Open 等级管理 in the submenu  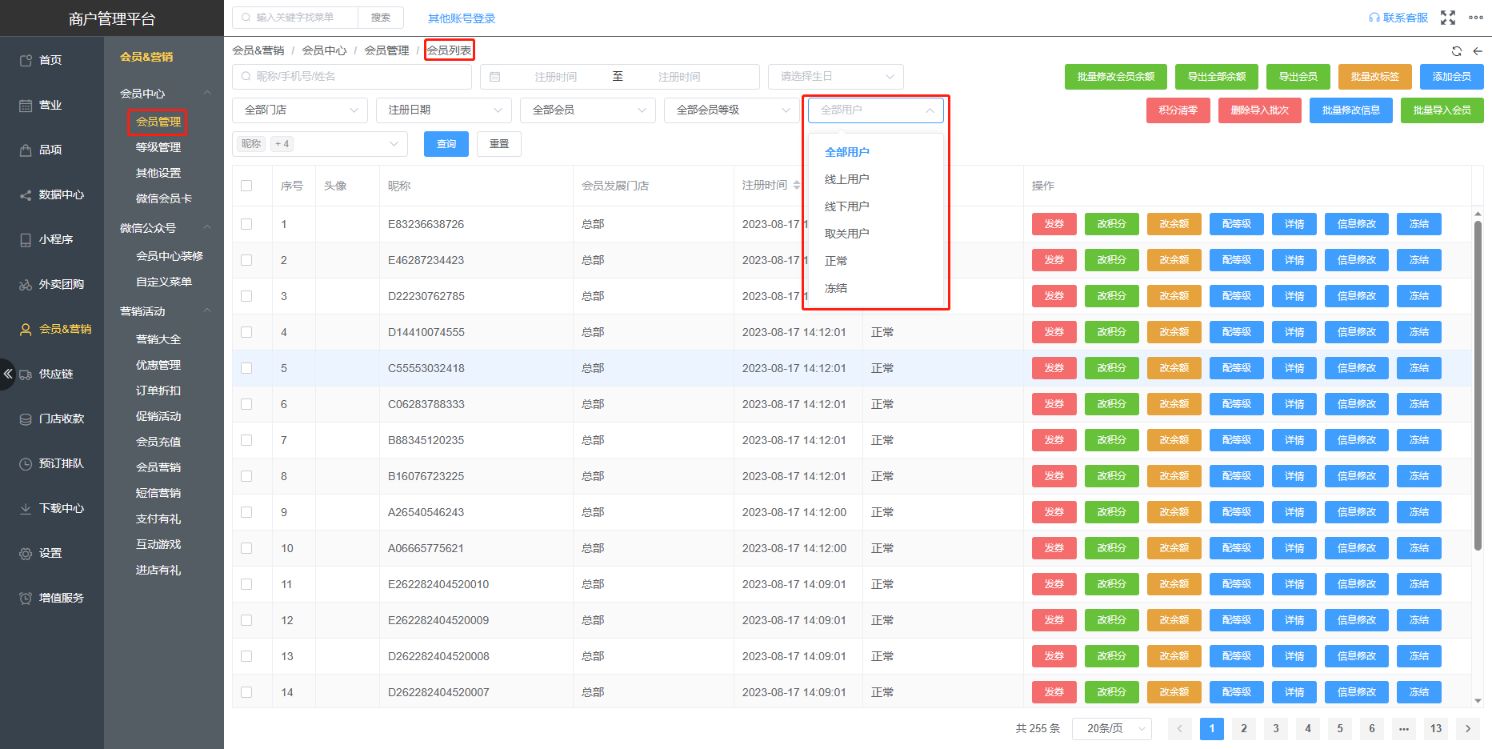pyautogui.click(x=158, y=147)
